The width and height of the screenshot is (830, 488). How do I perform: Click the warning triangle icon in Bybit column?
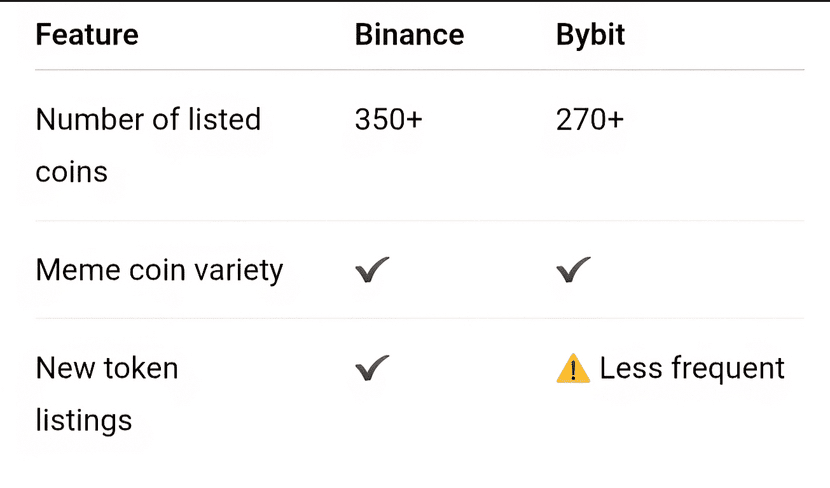pos(572,370)
